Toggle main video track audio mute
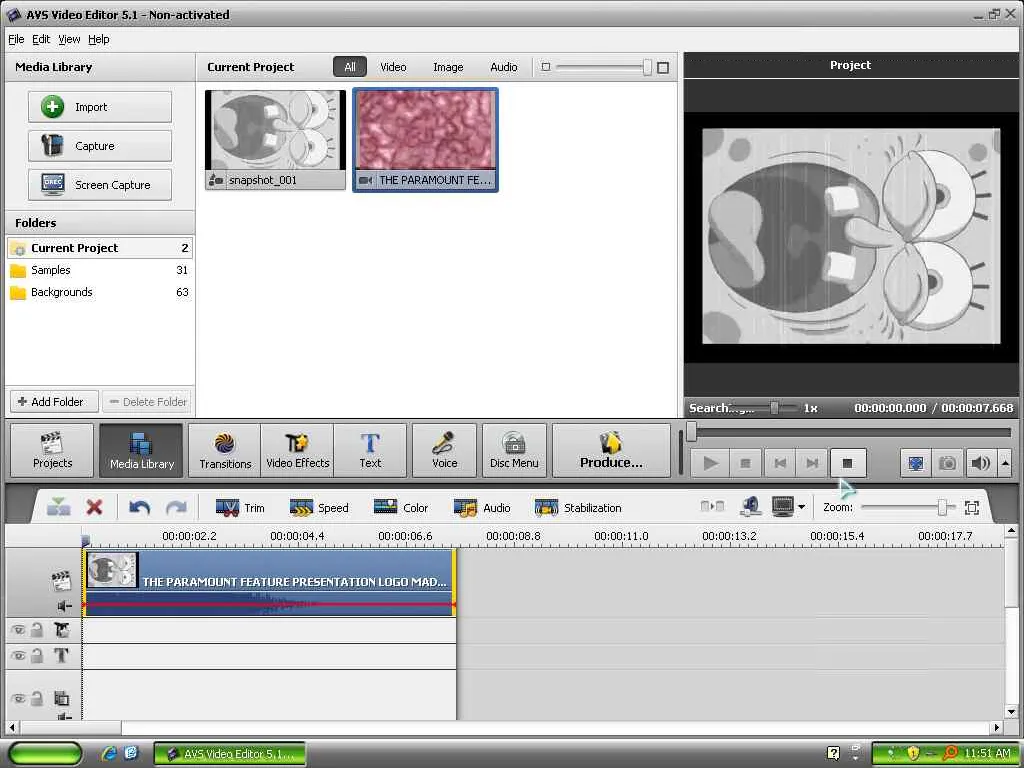1024x768 pixels. click(x=64, y=607)
